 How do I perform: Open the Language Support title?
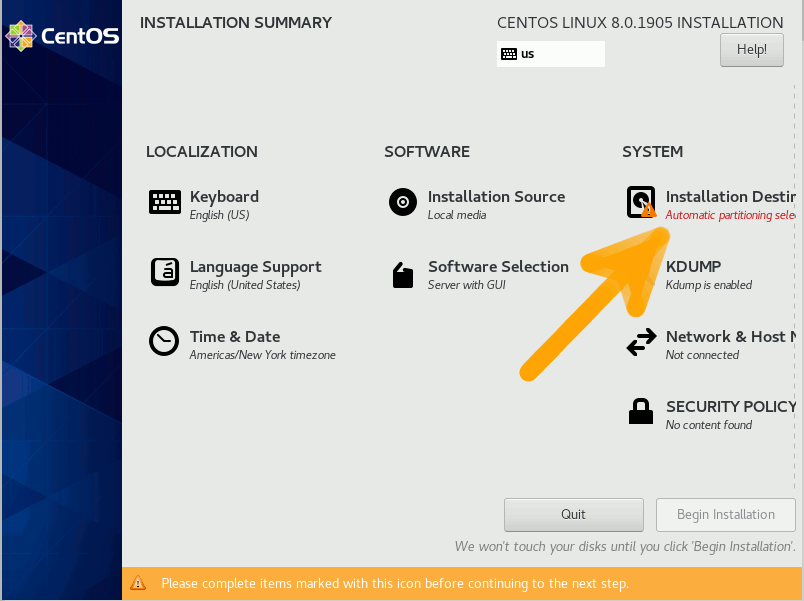pyautogui.click(x=255, y=267)
